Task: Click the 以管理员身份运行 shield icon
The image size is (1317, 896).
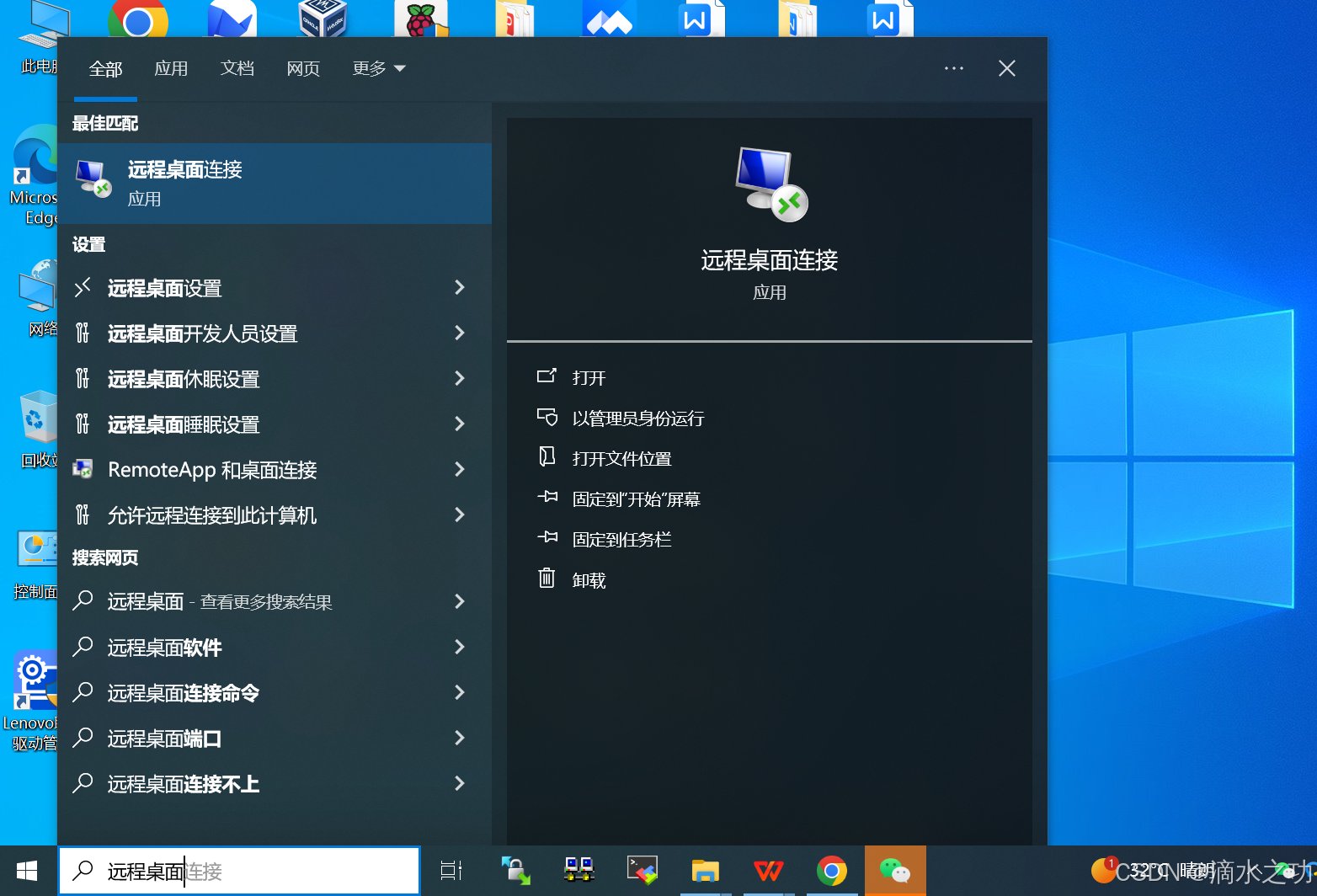Action: pyautogui.click(x=547, y=417)
